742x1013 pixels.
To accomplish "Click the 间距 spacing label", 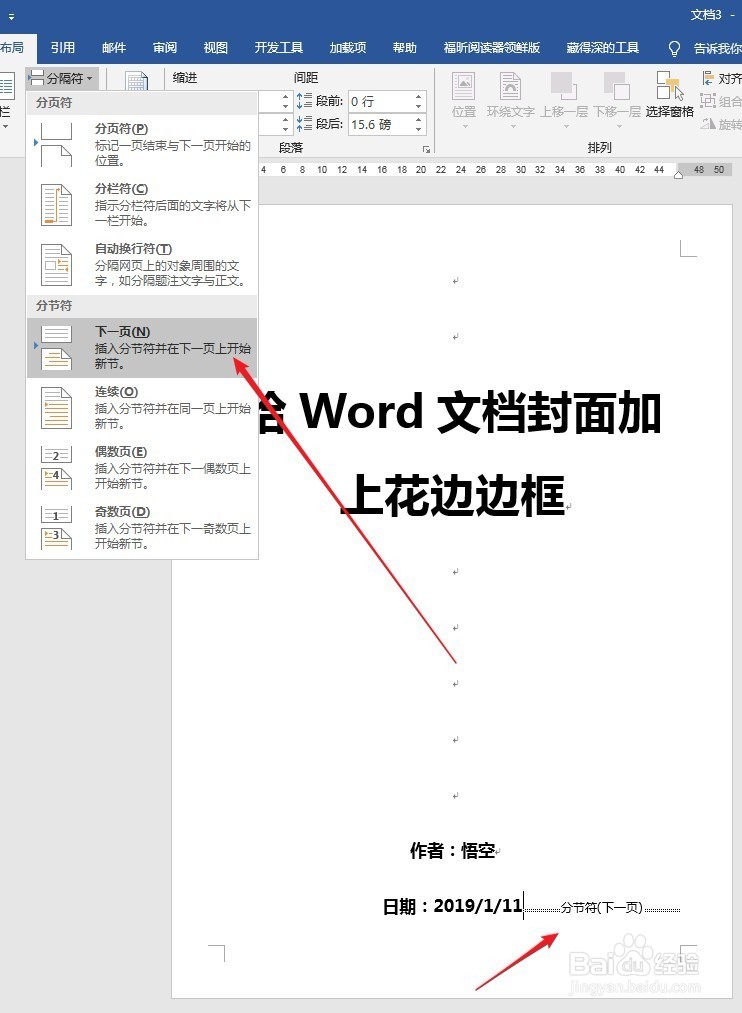I will pyautogui.click(x=305, y=78).
